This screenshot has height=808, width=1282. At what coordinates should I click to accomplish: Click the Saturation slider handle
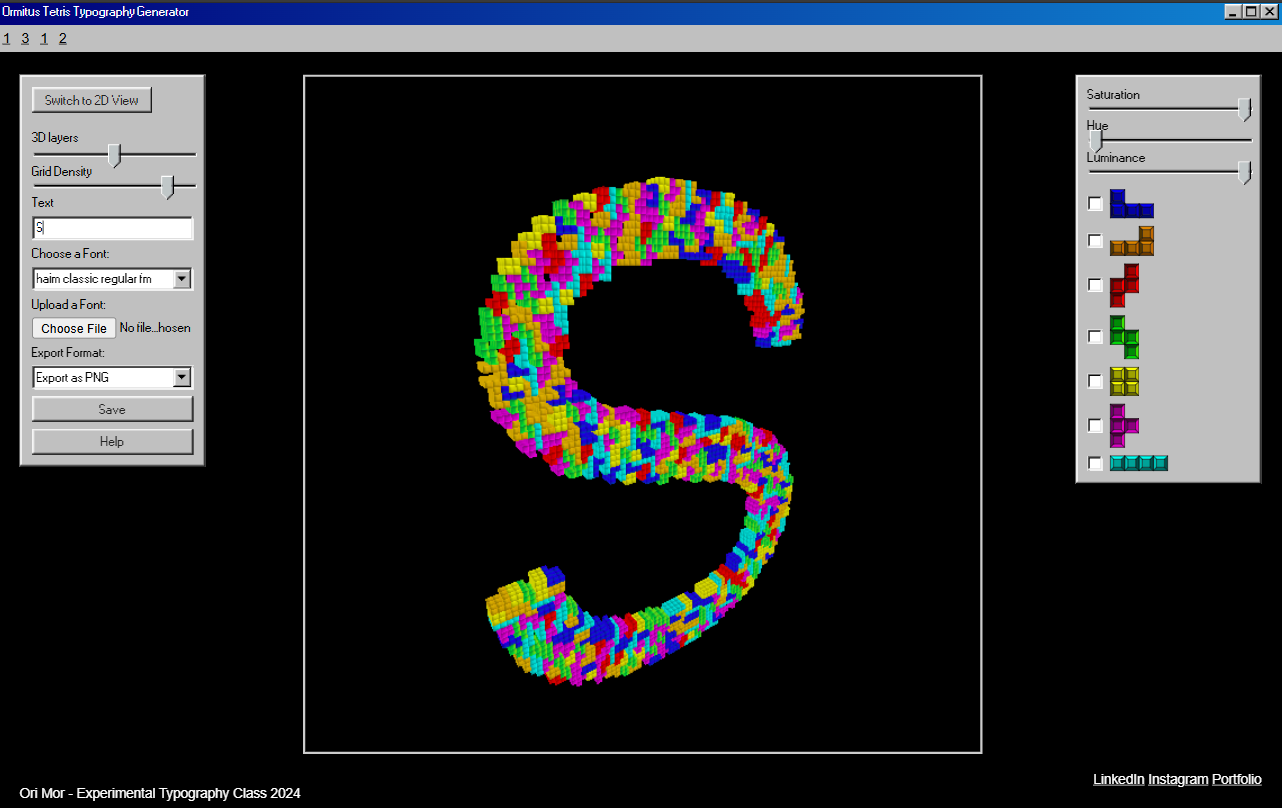1244,109
